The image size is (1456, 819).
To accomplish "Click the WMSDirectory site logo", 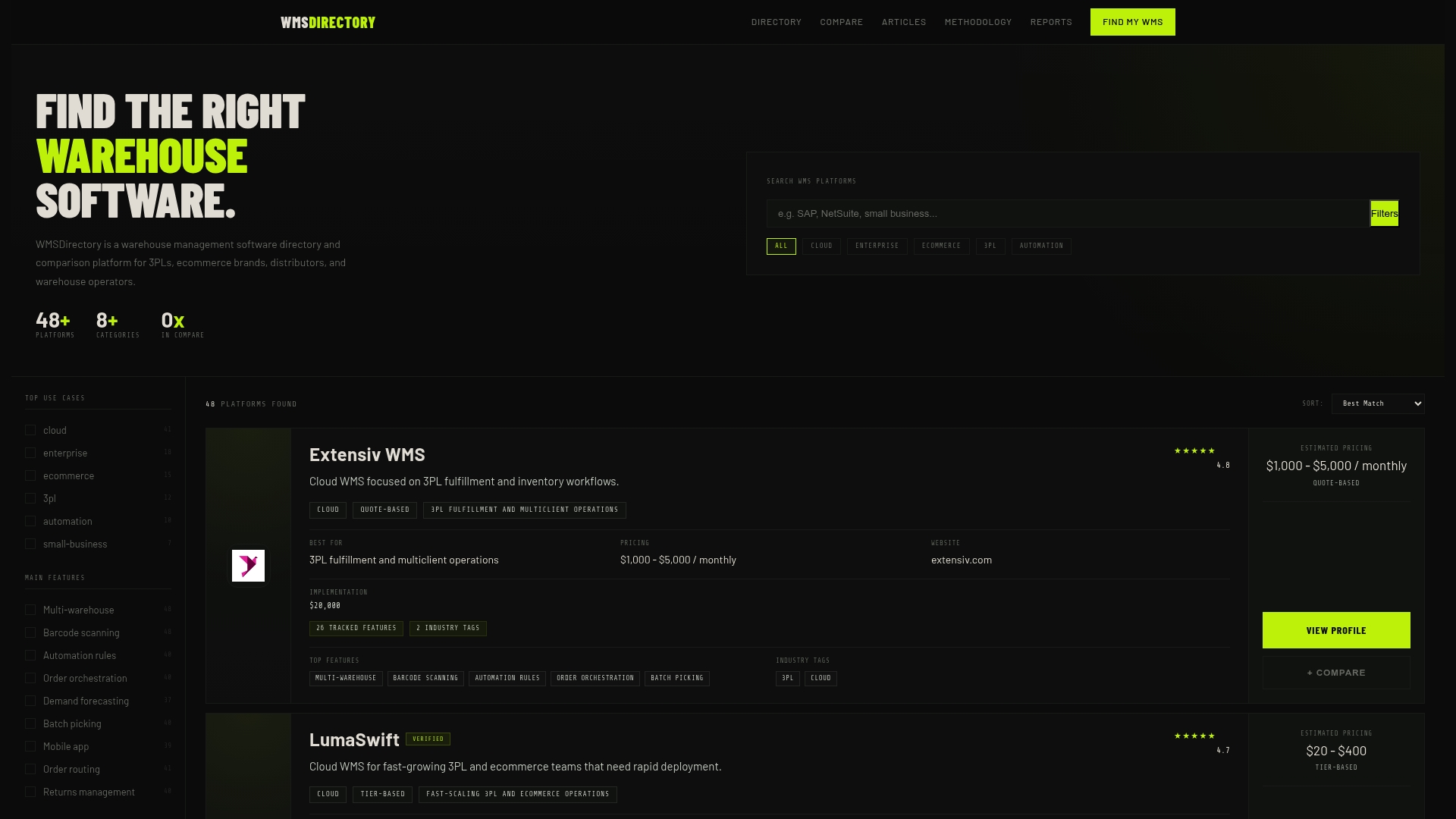I will click(x=328, y=23).
